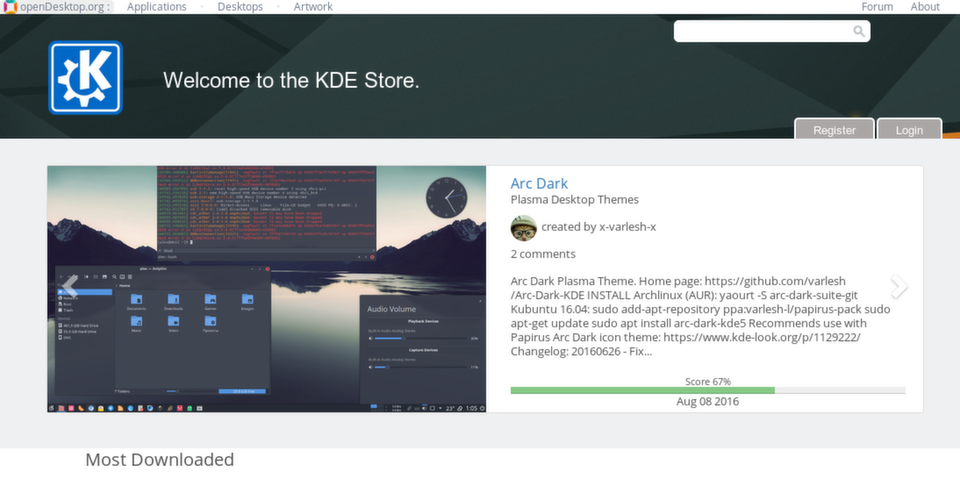
Task: Click 'Welcome to the KDE Store.' heading
Action: click(291, 80)
